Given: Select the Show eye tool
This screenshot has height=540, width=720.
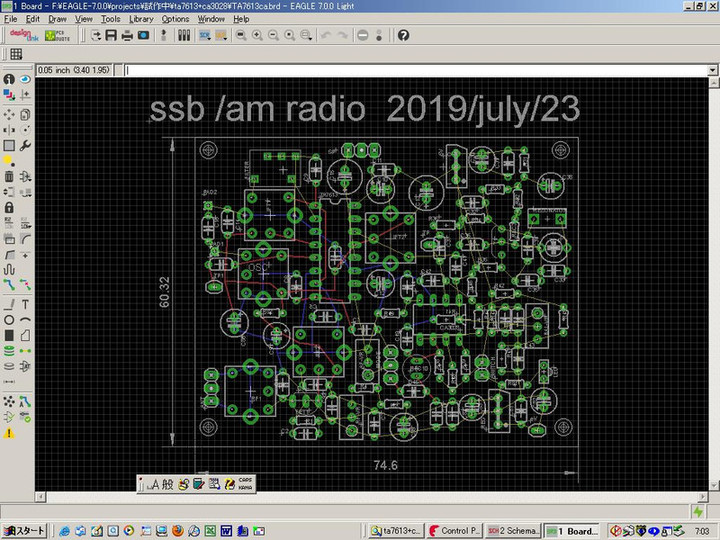Looking at the screenshot, I should click(25, 79).
